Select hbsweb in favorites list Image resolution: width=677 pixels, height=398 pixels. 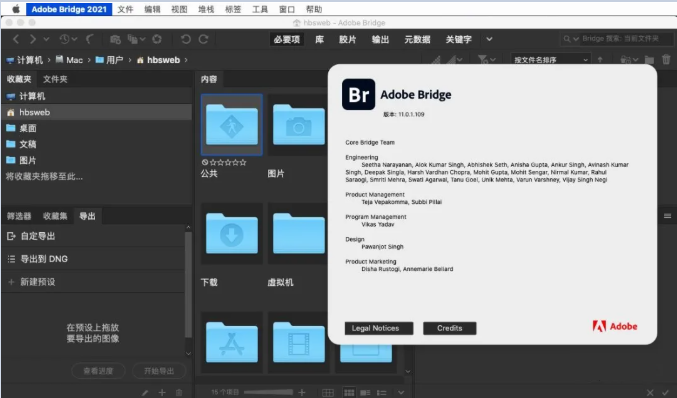(97, 112)
